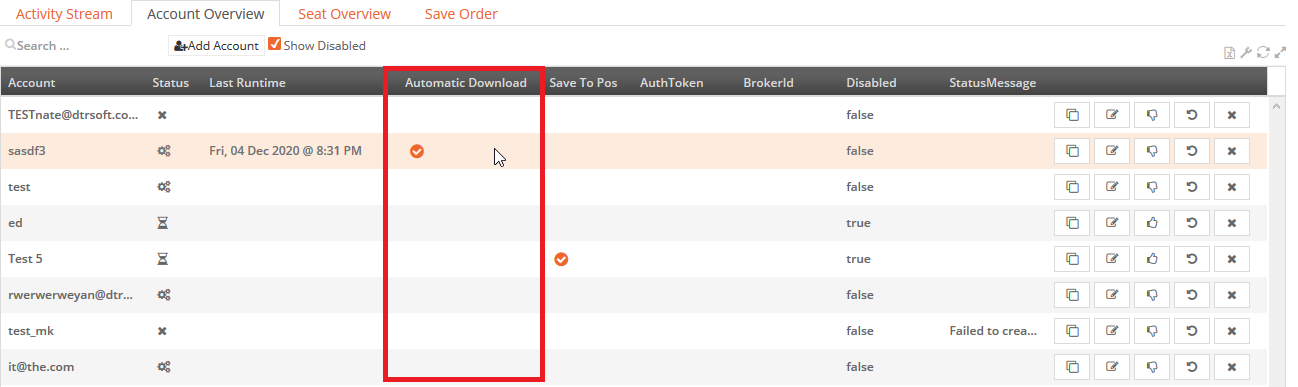
Task: Copy the rwerwerweyan@dtr account
Action: coord(1072,295)
